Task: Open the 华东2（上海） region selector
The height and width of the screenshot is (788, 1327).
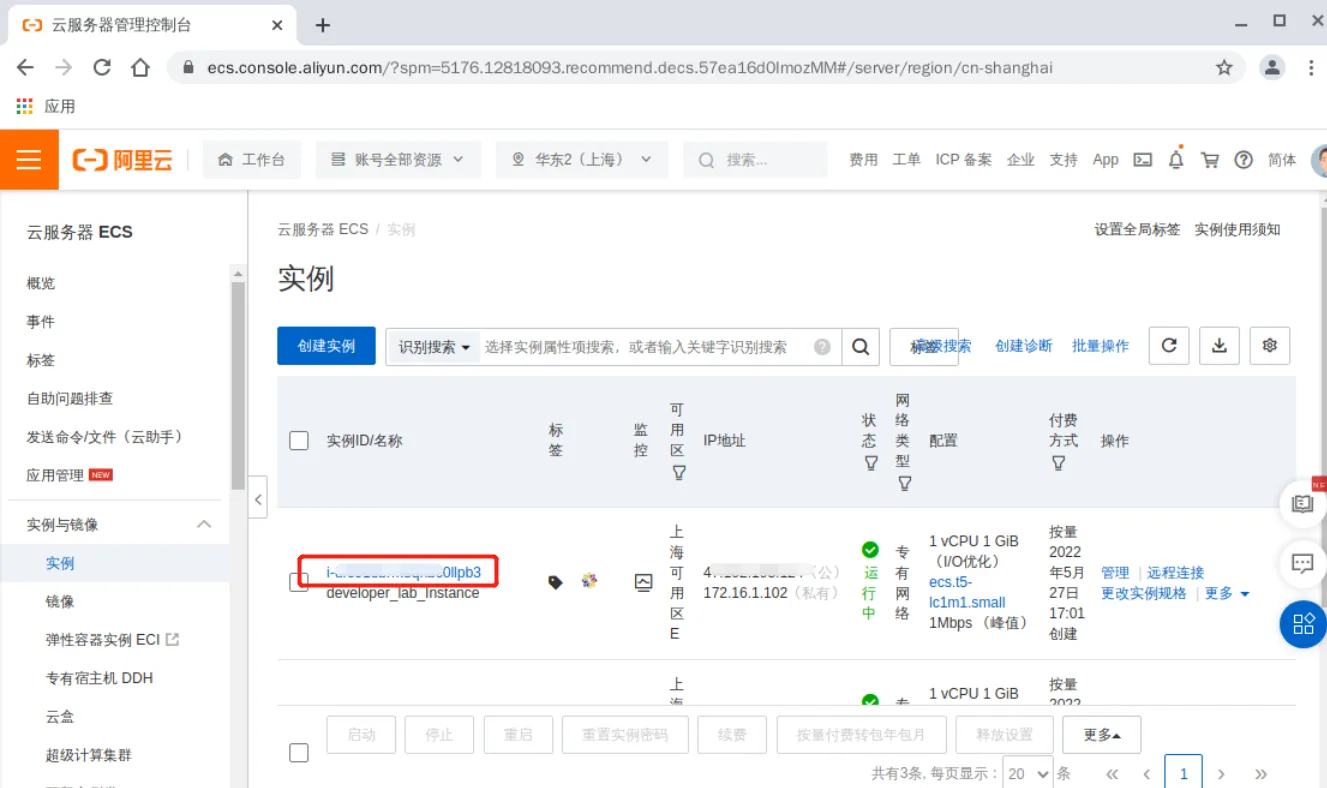Action: (582, 160)
